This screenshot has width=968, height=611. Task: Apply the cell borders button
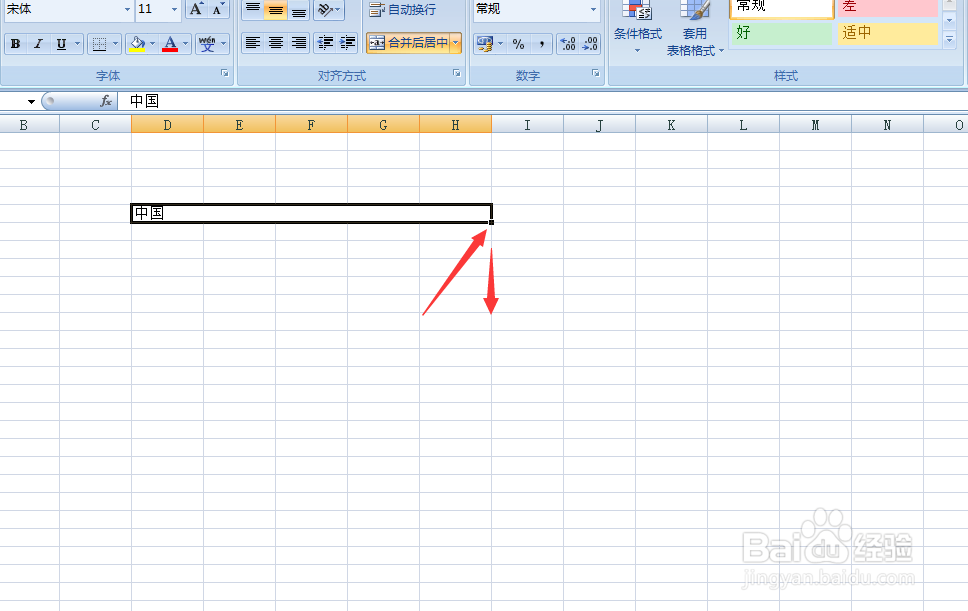[99, 44]
